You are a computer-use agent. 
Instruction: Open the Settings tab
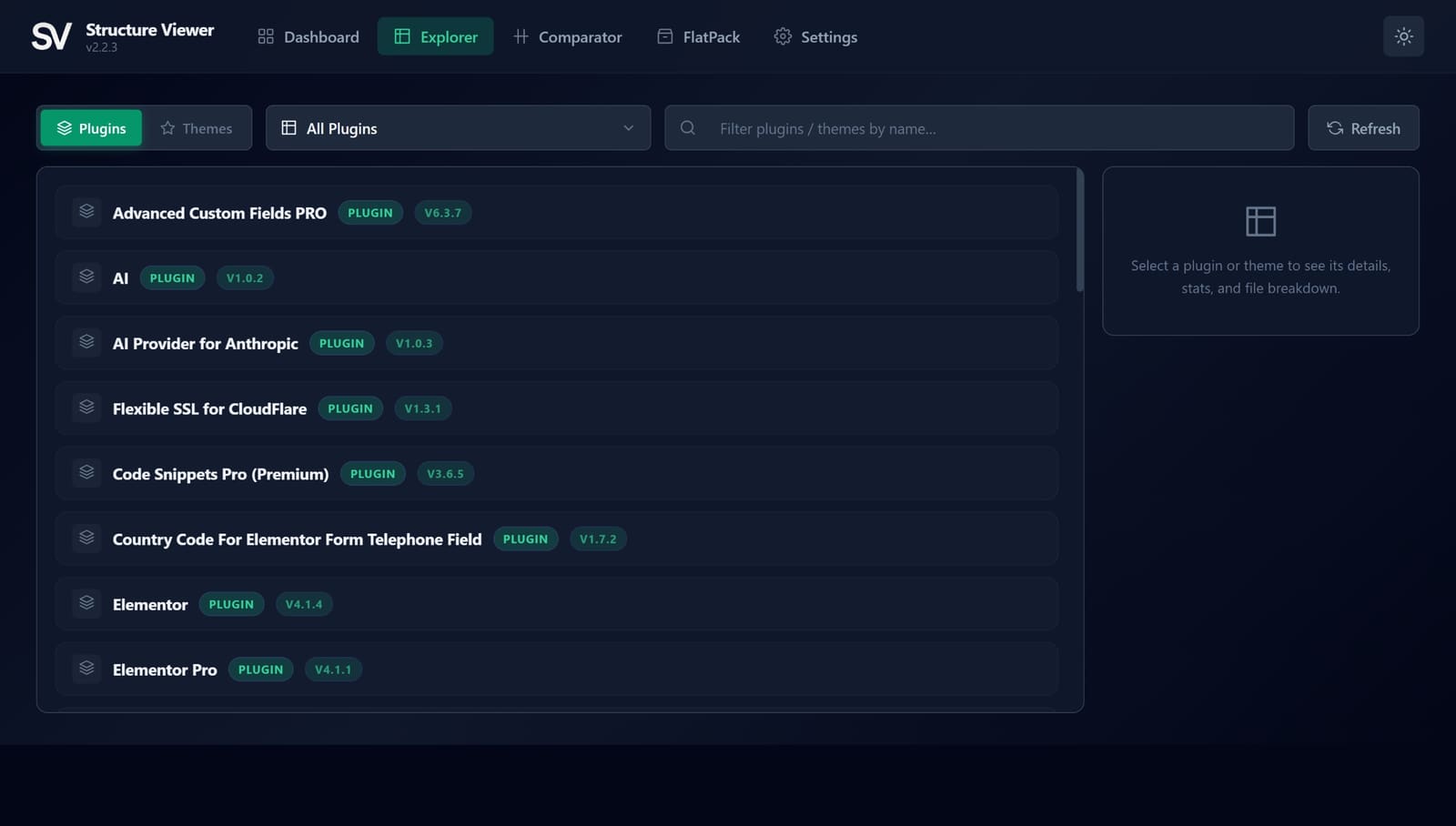(x=815, y=36)
